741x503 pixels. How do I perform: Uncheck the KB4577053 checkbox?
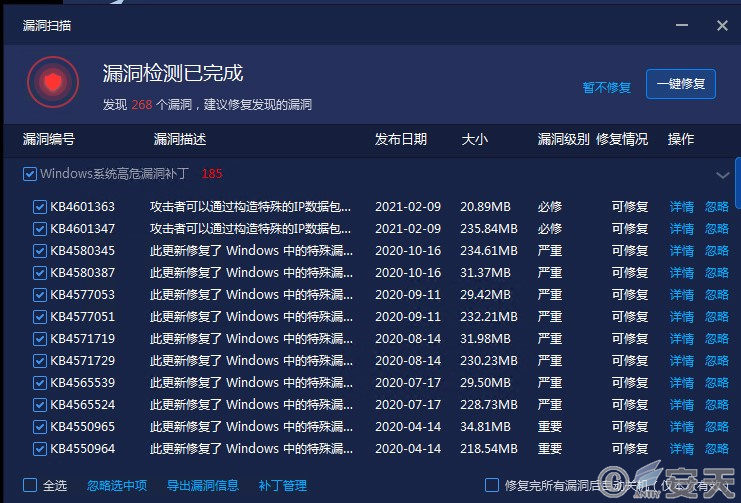pos(40,295)
